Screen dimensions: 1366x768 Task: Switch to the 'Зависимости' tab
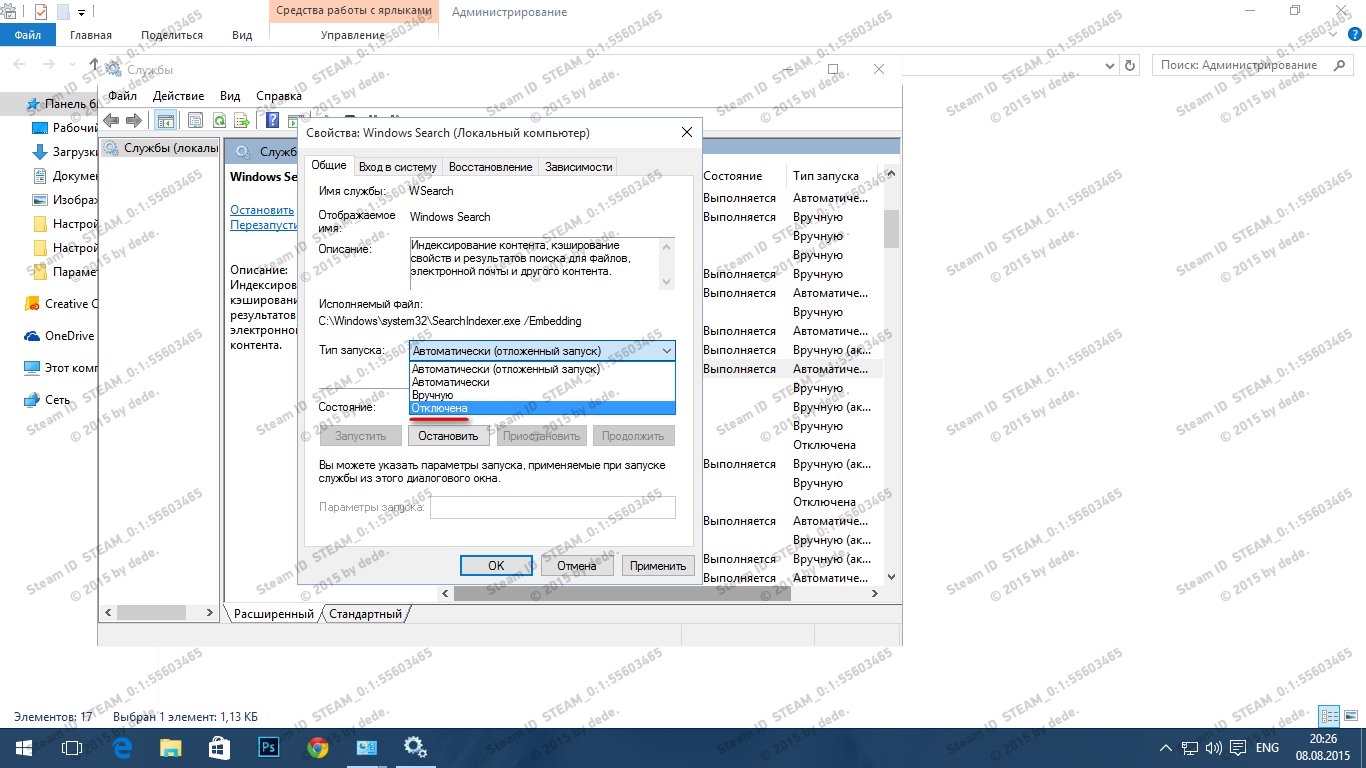pyautogui.click(x=578, y=167)
